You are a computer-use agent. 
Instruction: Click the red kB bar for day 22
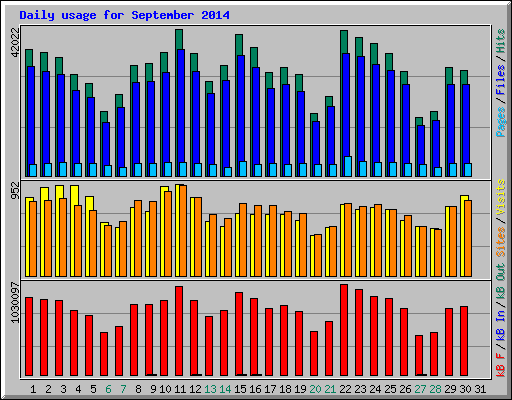point(344,330)
